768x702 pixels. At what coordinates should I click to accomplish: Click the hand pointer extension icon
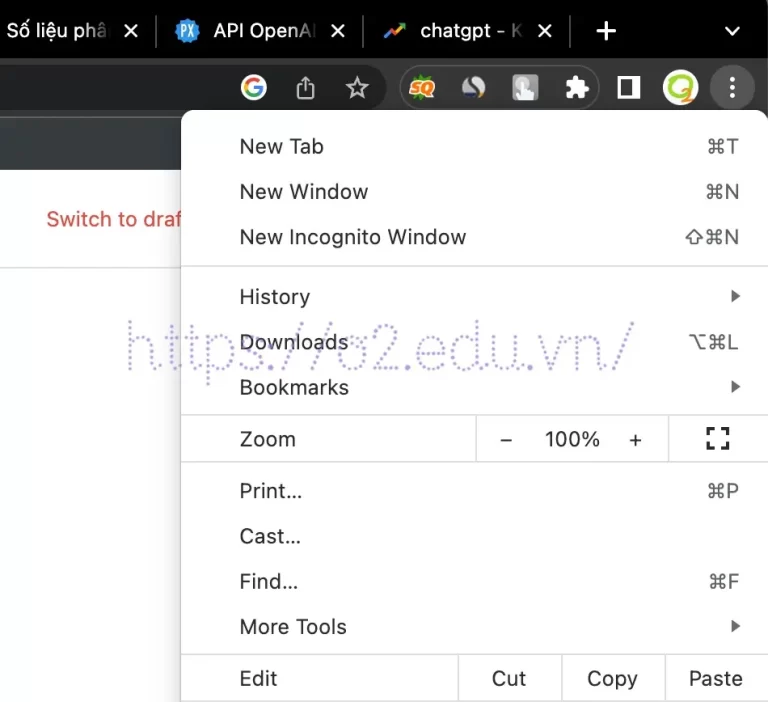pos(525,88)
